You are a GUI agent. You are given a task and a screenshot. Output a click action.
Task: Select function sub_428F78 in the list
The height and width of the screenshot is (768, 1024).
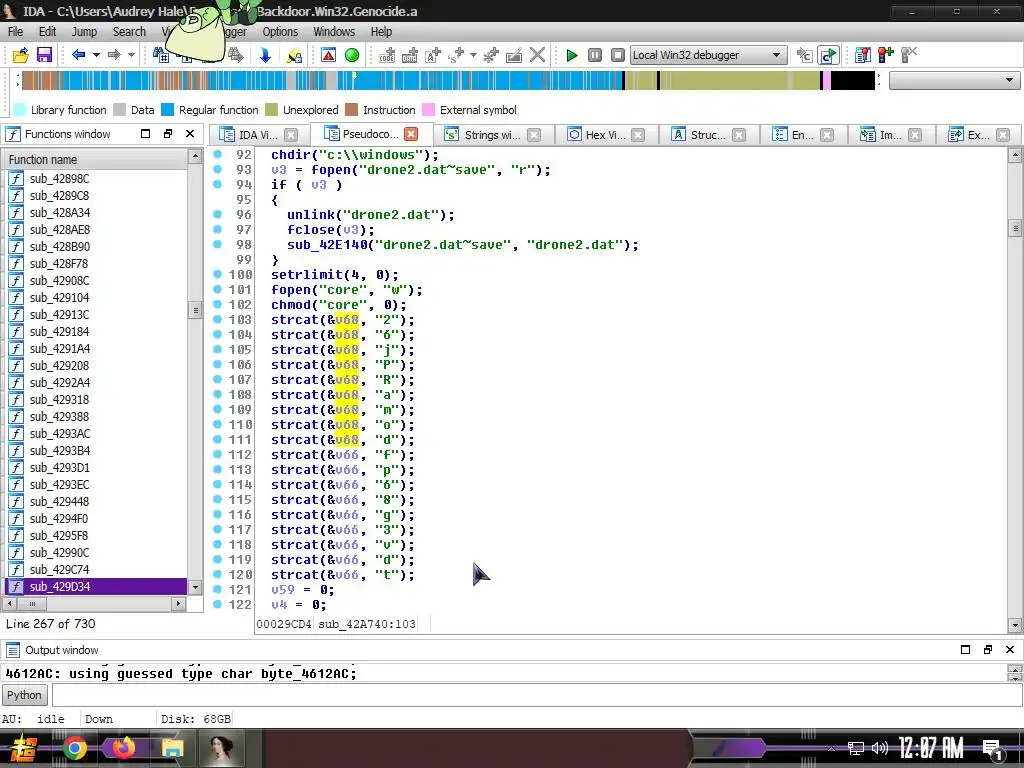click(x=96, y=263)
